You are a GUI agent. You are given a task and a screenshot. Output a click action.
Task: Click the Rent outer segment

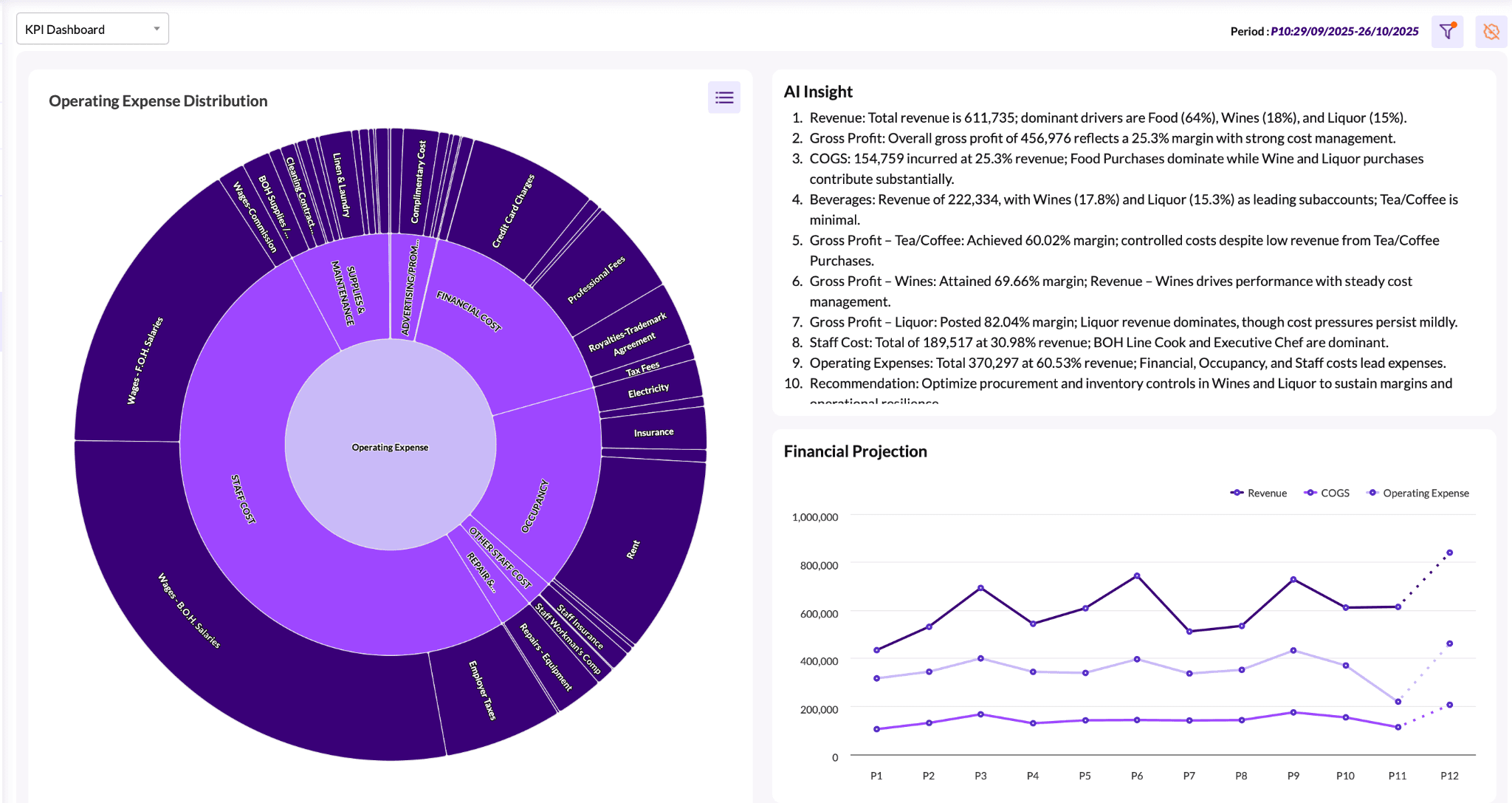pos(634,549)
